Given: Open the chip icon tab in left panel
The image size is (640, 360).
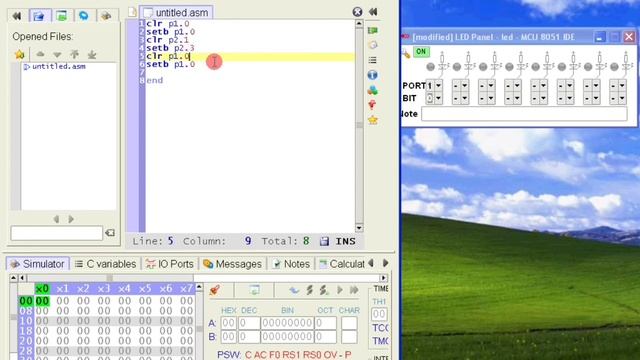Looking at the screenshot, I should pyautogui.click(x=106, y=16).
